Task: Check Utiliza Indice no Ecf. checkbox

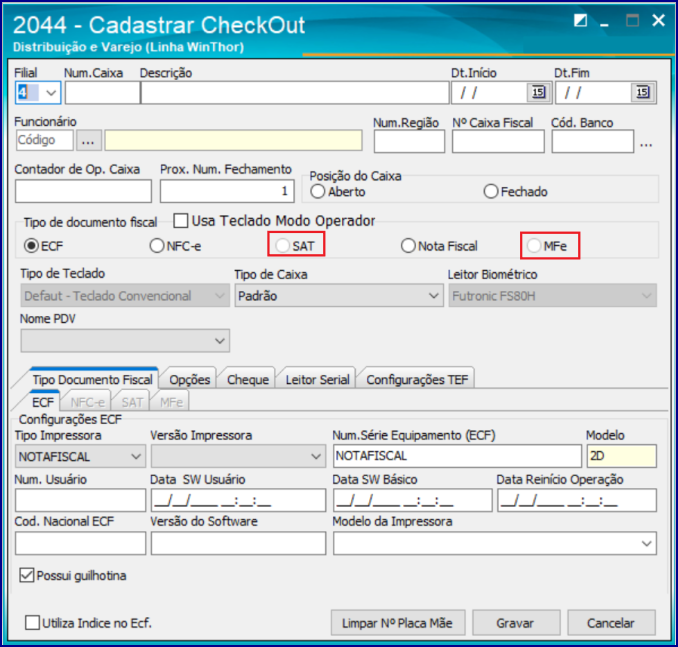Action: click(x=32, y=623)
